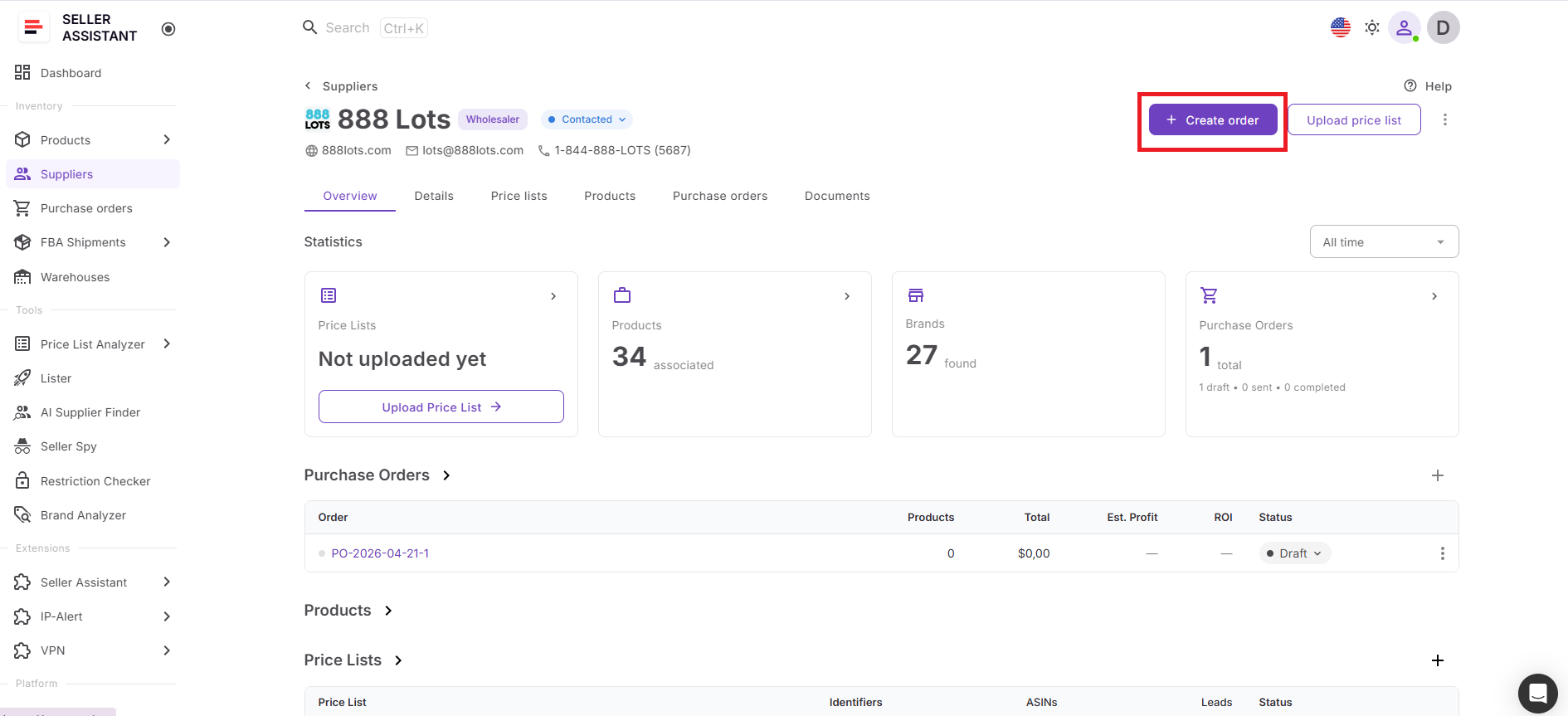Open the Products tab

click(x=610, y=196)
